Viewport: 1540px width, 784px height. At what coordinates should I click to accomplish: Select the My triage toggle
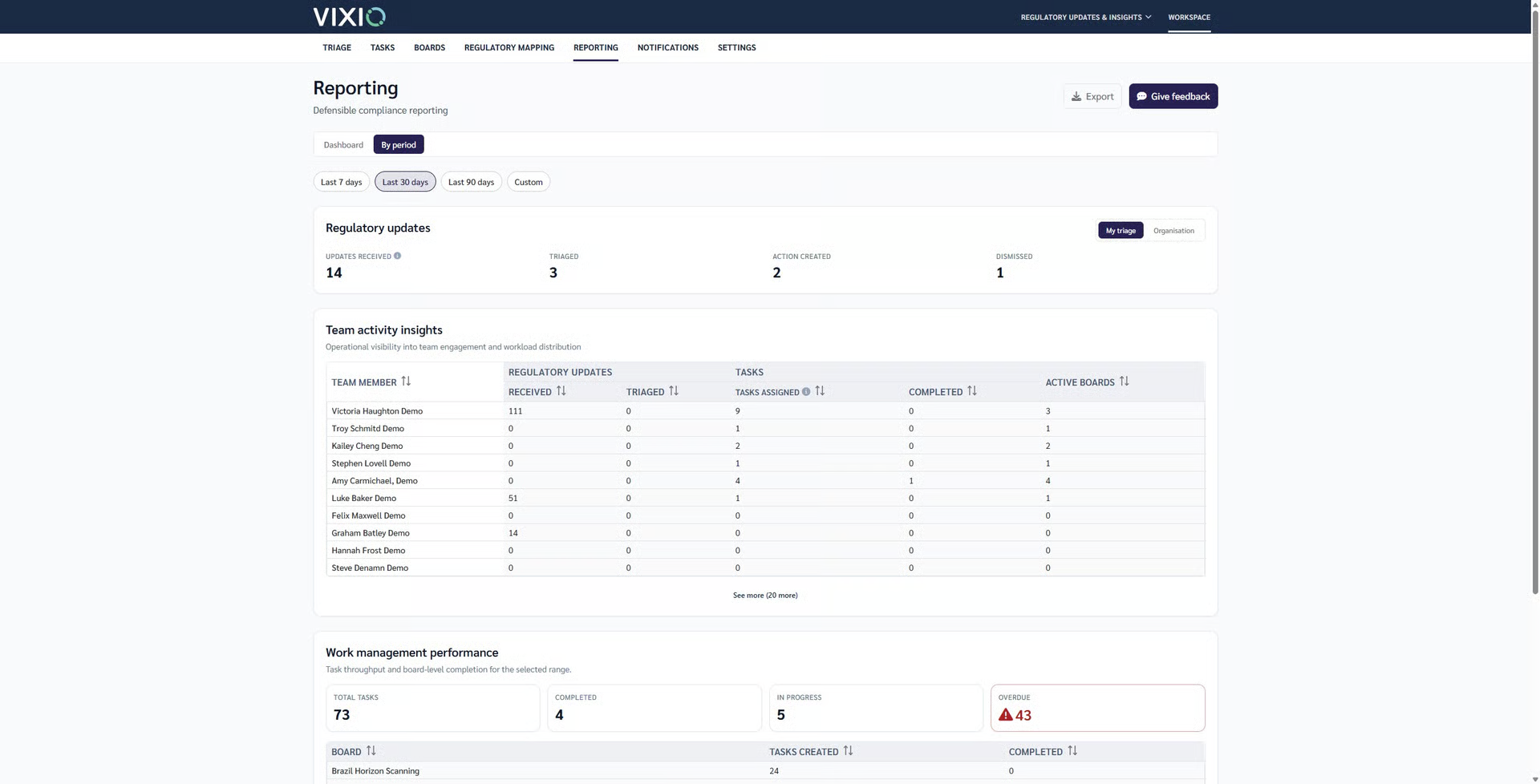(1121, 231)
